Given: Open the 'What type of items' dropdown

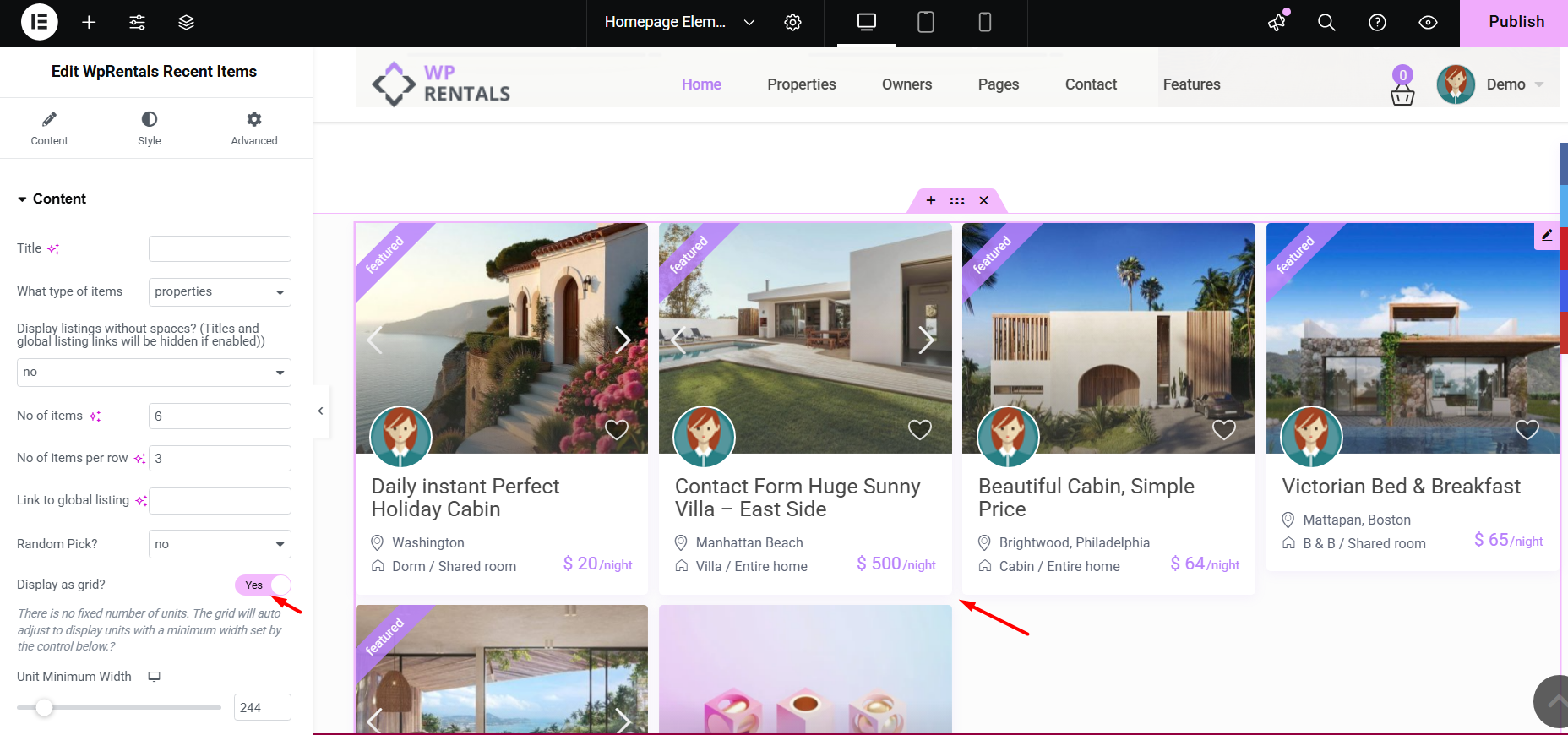Looking at the screenshot, I should pyautogui.click(x=220, y=292).
